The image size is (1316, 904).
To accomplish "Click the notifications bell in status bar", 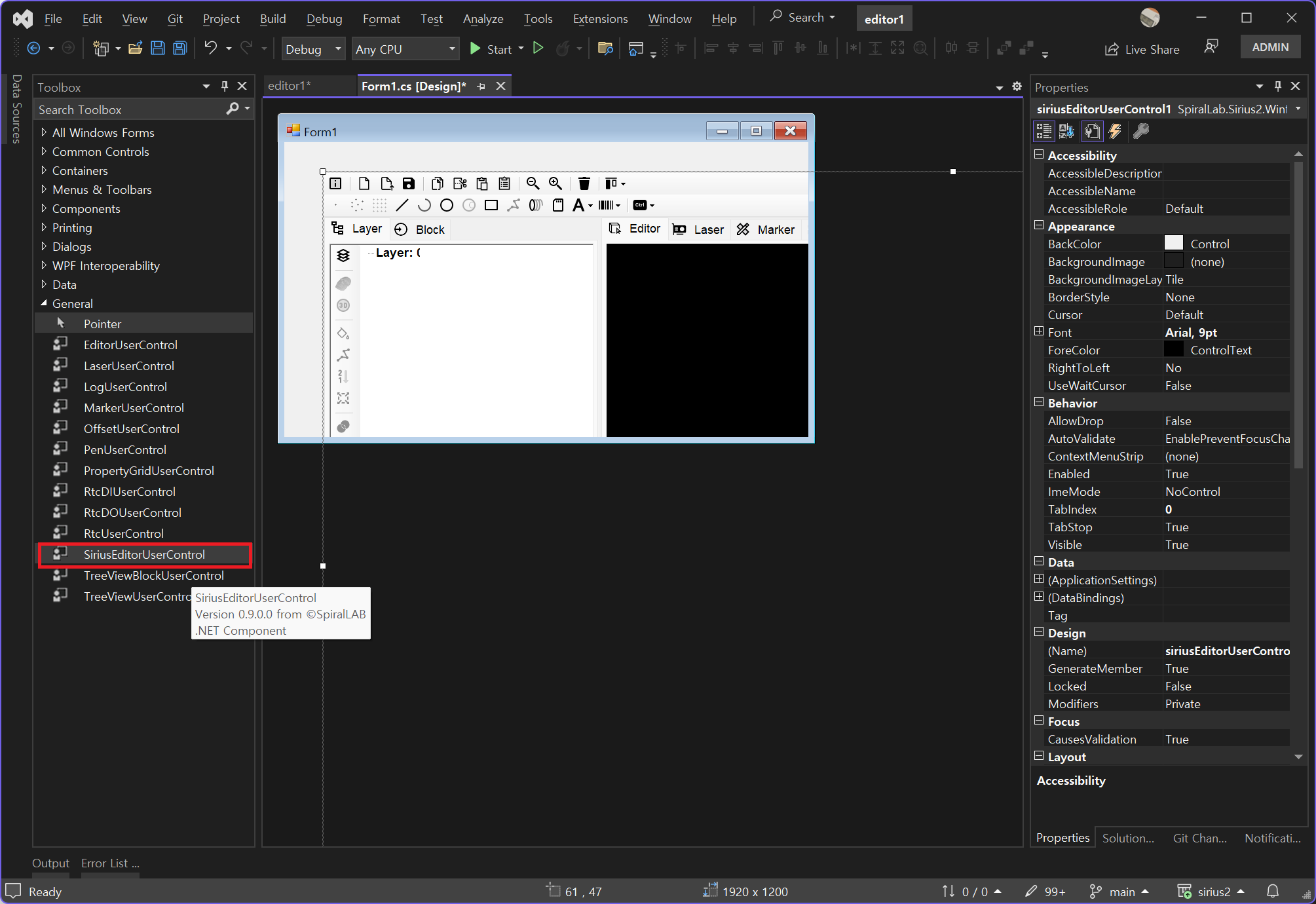I will pos(1273,891).
